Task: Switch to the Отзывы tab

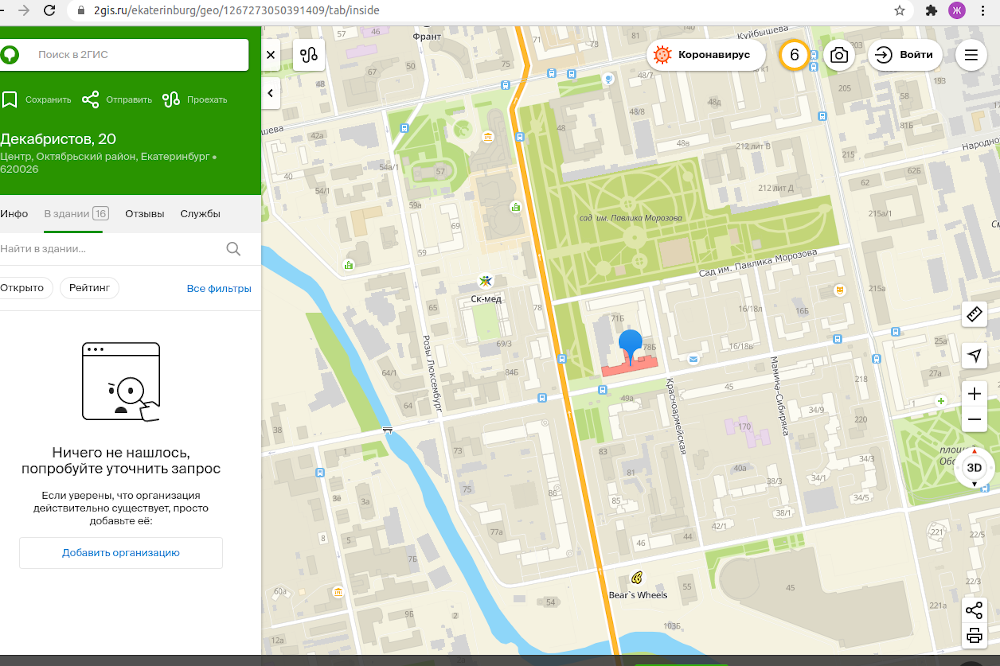Action: (x=144, y=214)
